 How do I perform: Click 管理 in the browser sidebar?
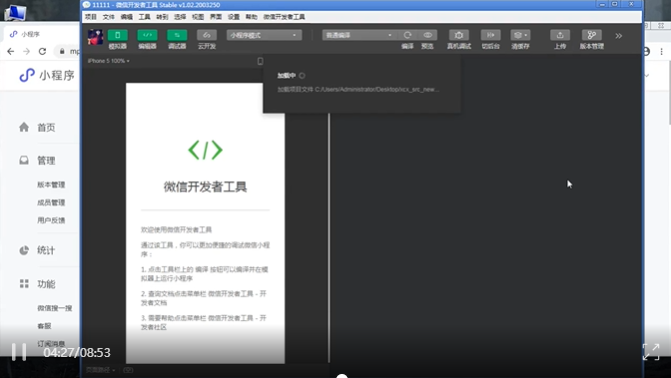[46, 161]
